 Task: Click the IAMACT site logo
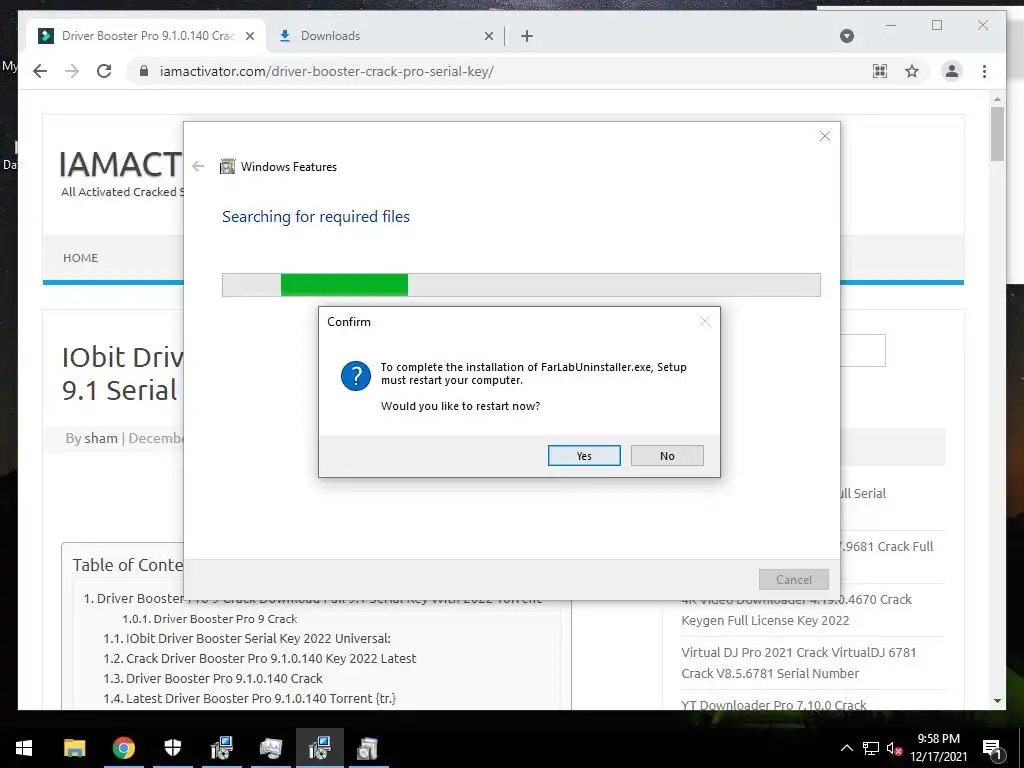click(120, 164)
